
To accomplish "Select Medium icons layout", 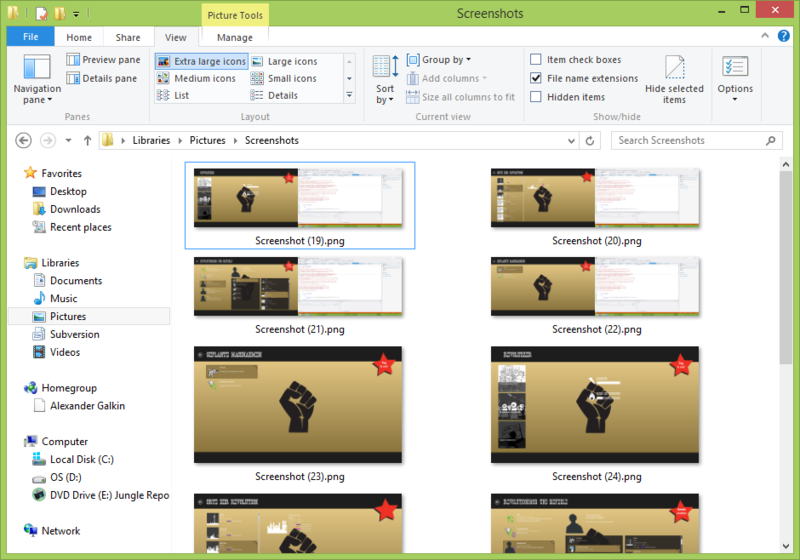I will tap(196, 78).
